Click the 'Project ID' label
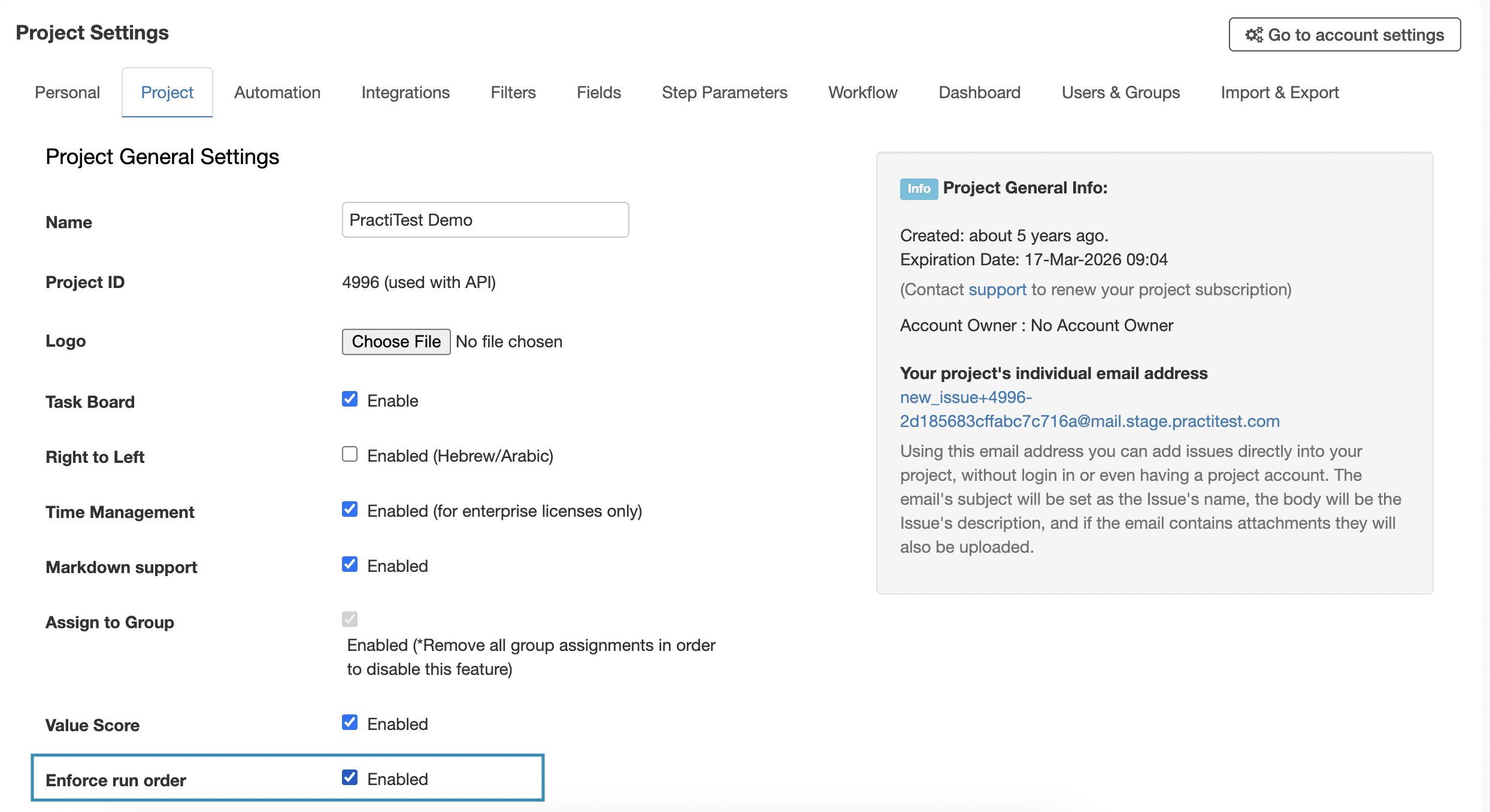 click(85, 282)
